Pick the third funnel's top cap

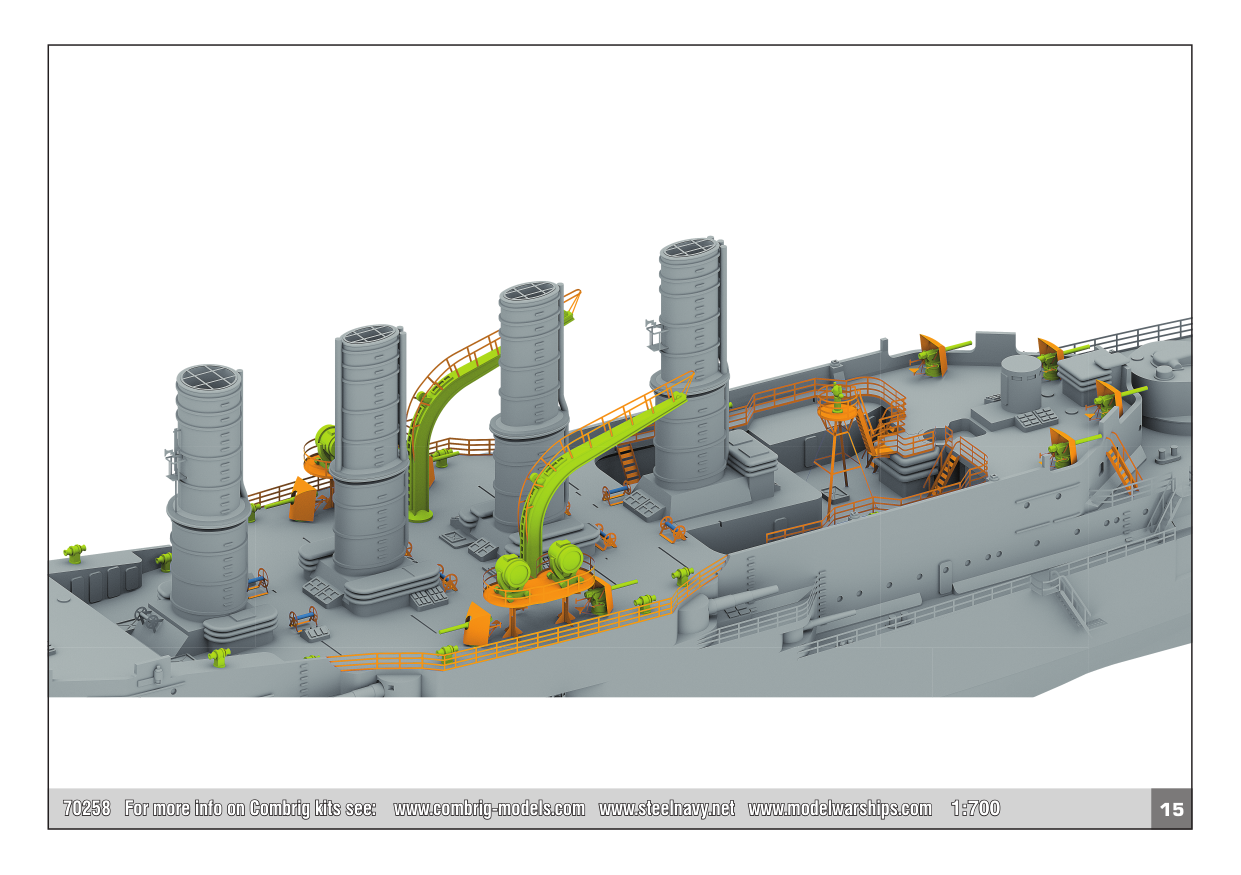point(530,292)
